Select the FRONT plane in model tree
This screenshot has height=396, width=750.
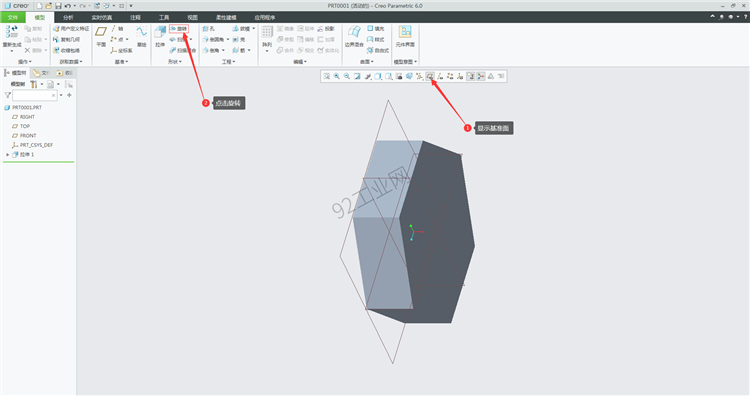click(28, 135)
